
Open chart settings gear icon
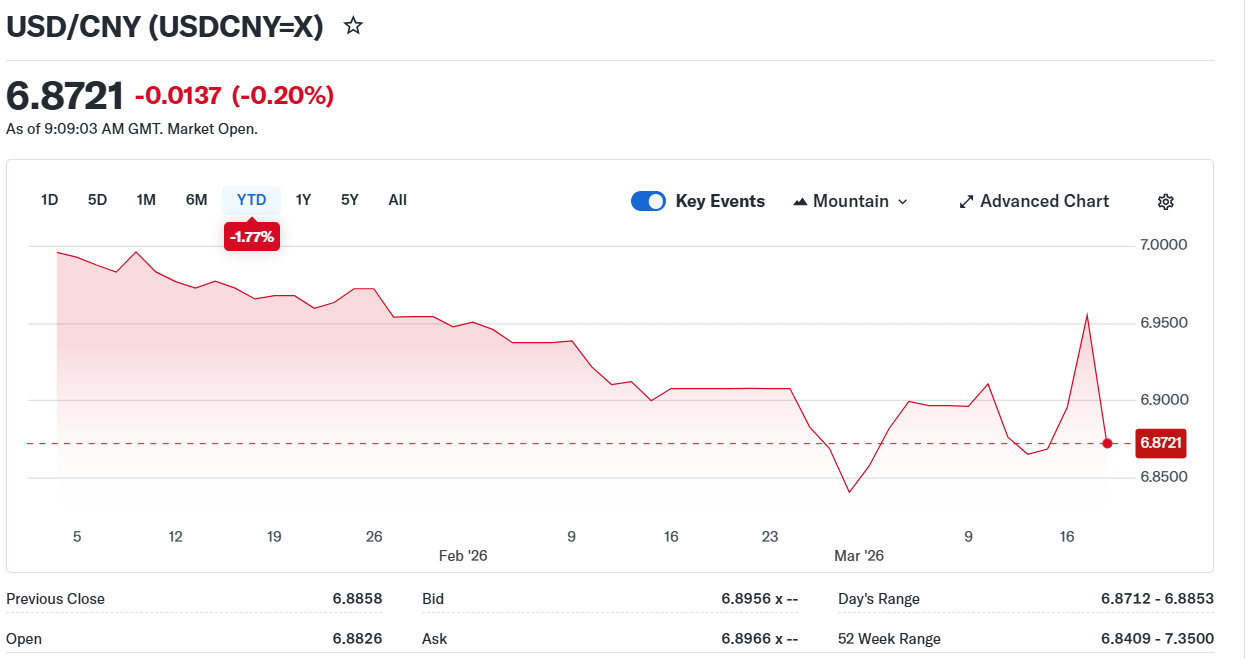1165,202
